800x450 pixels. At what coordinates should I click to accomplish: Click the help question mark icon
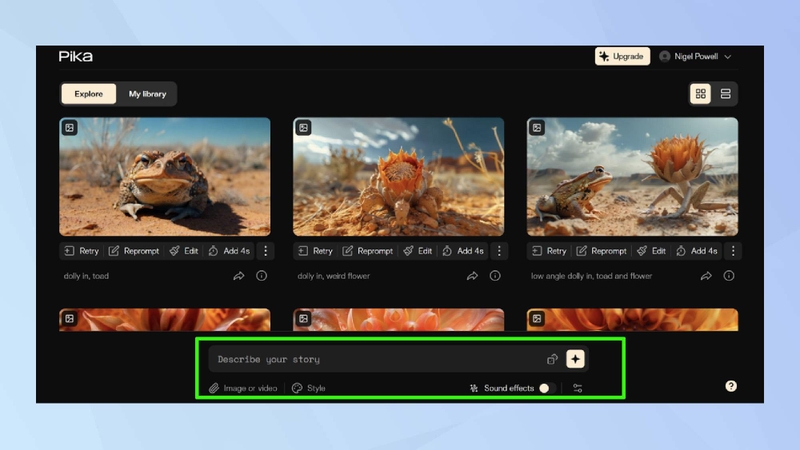pos(731,386)
